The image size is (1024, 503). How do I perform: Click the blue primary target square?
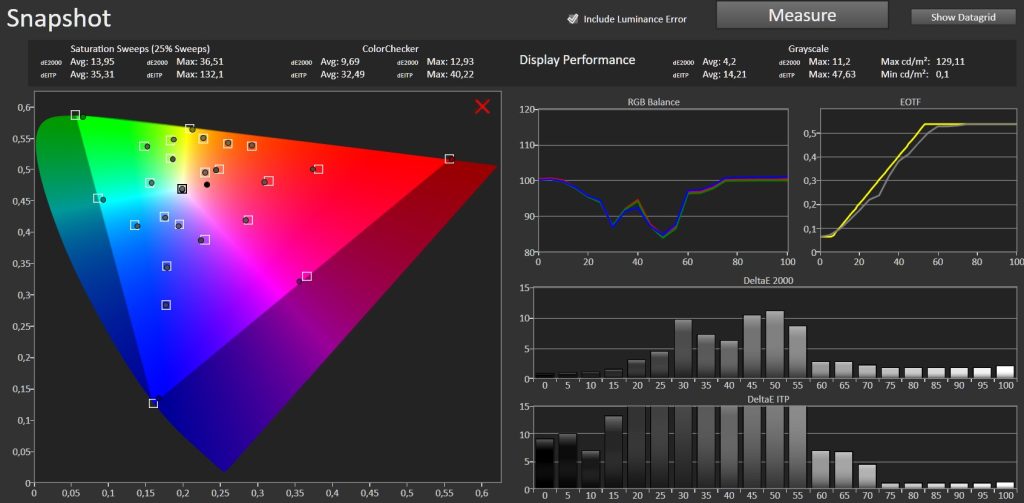coord(153,403)
